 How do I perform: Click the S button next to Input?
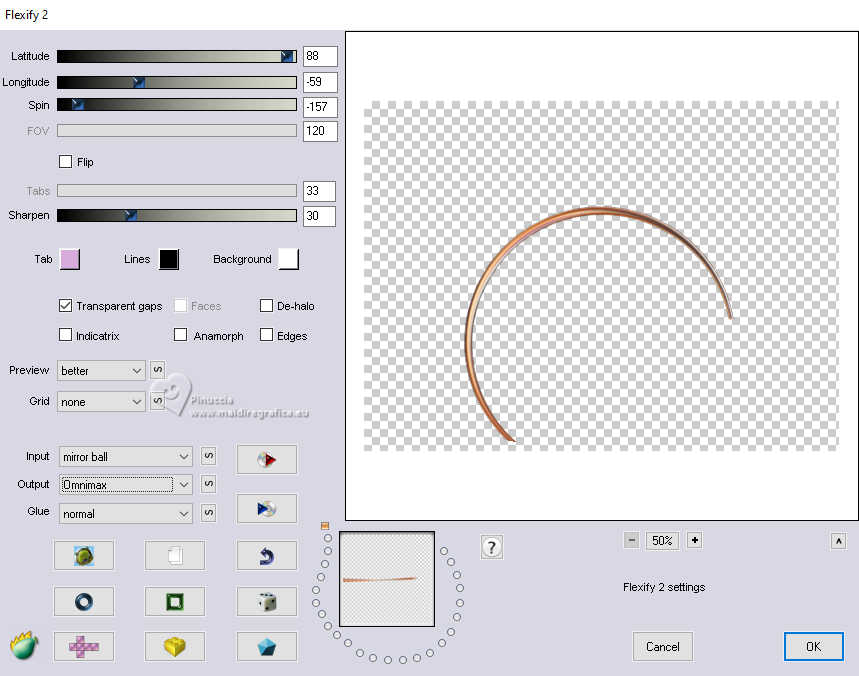[x=208, y=456]
